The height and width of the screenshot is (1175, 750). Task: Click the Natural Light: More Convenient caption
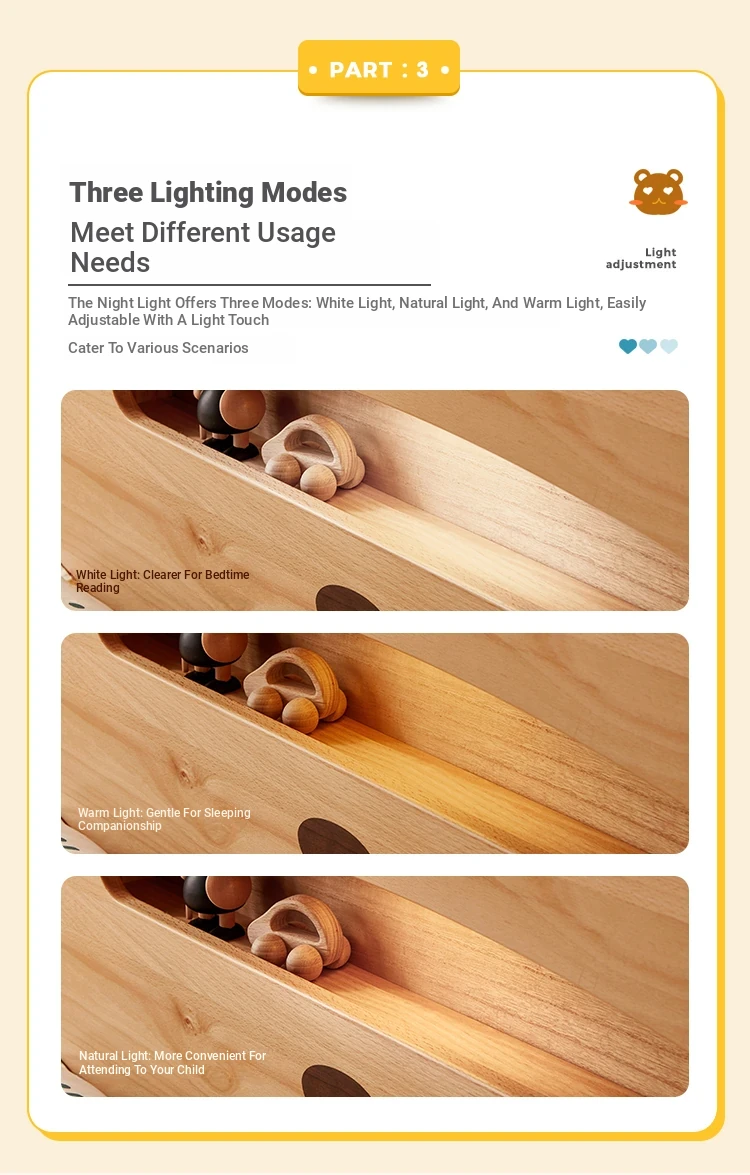coord(172,1063)
